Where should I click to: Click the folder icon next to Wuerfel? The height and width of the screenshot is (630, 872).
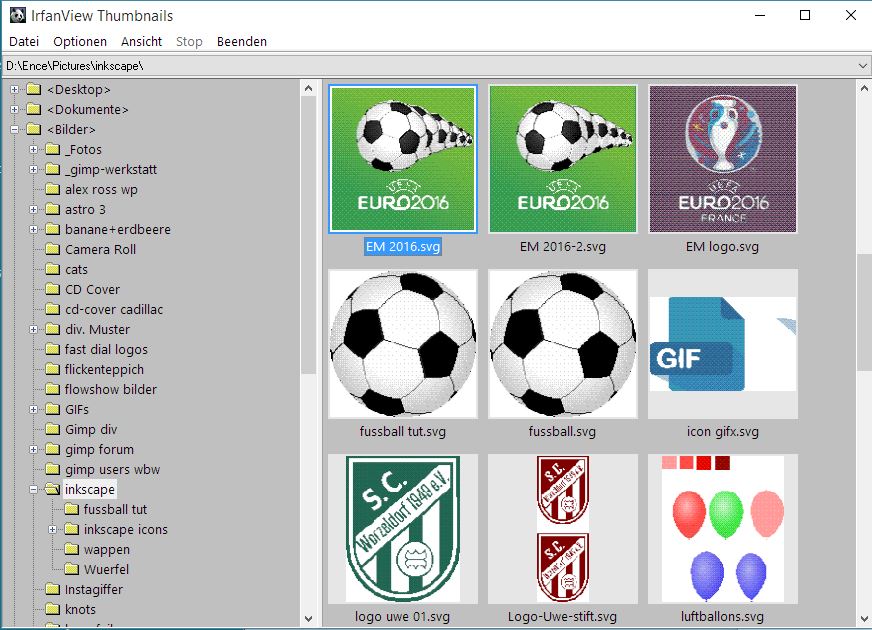71,570
